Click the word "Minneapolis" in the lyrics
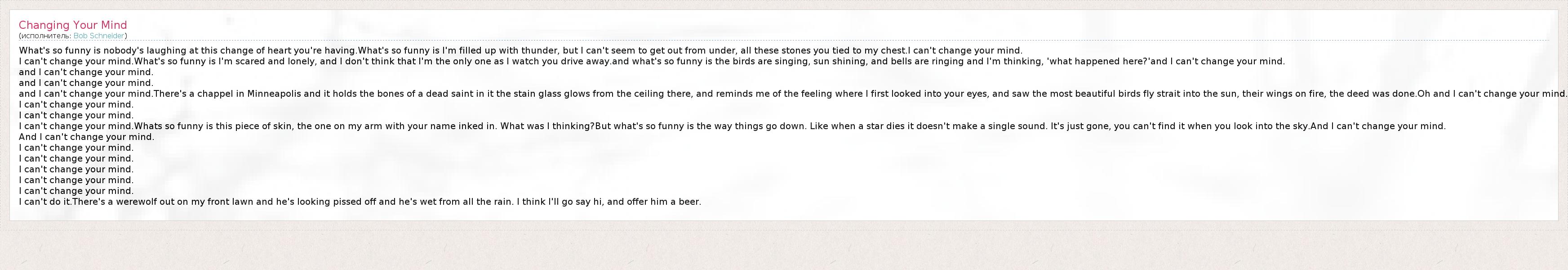Screen dimensions: 1568x270 click(274, 94)
